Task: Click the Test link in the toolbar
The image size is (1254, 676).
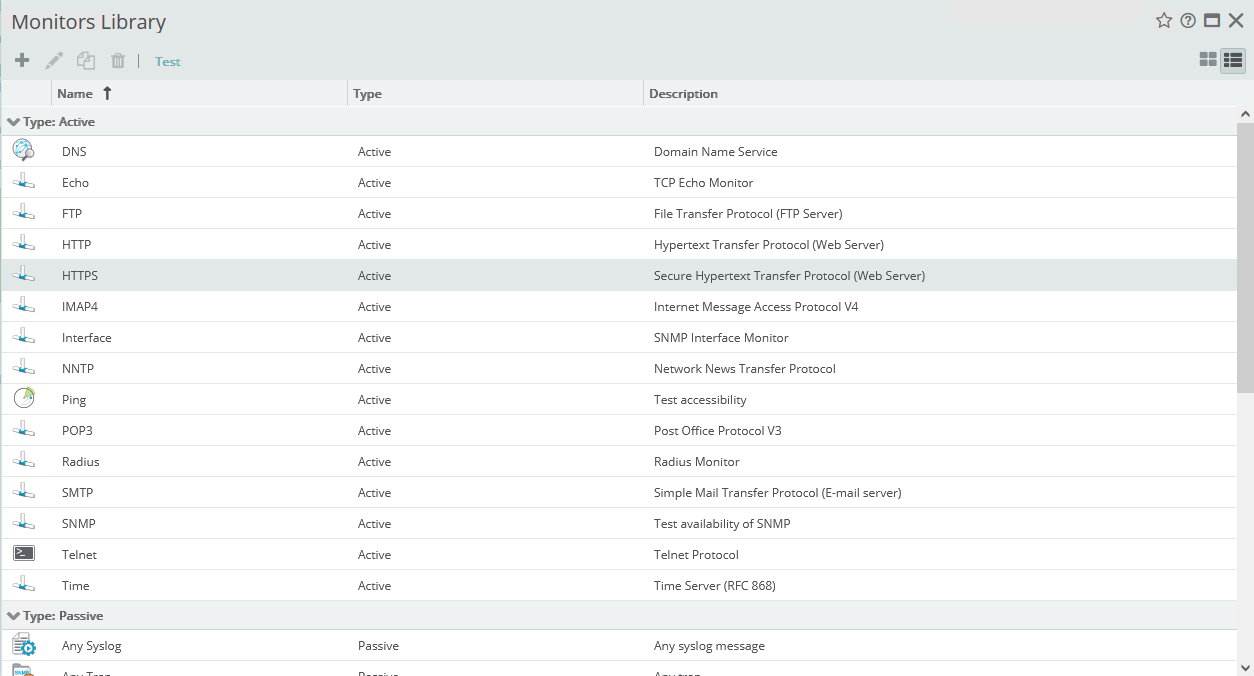Action: [167, 61]
